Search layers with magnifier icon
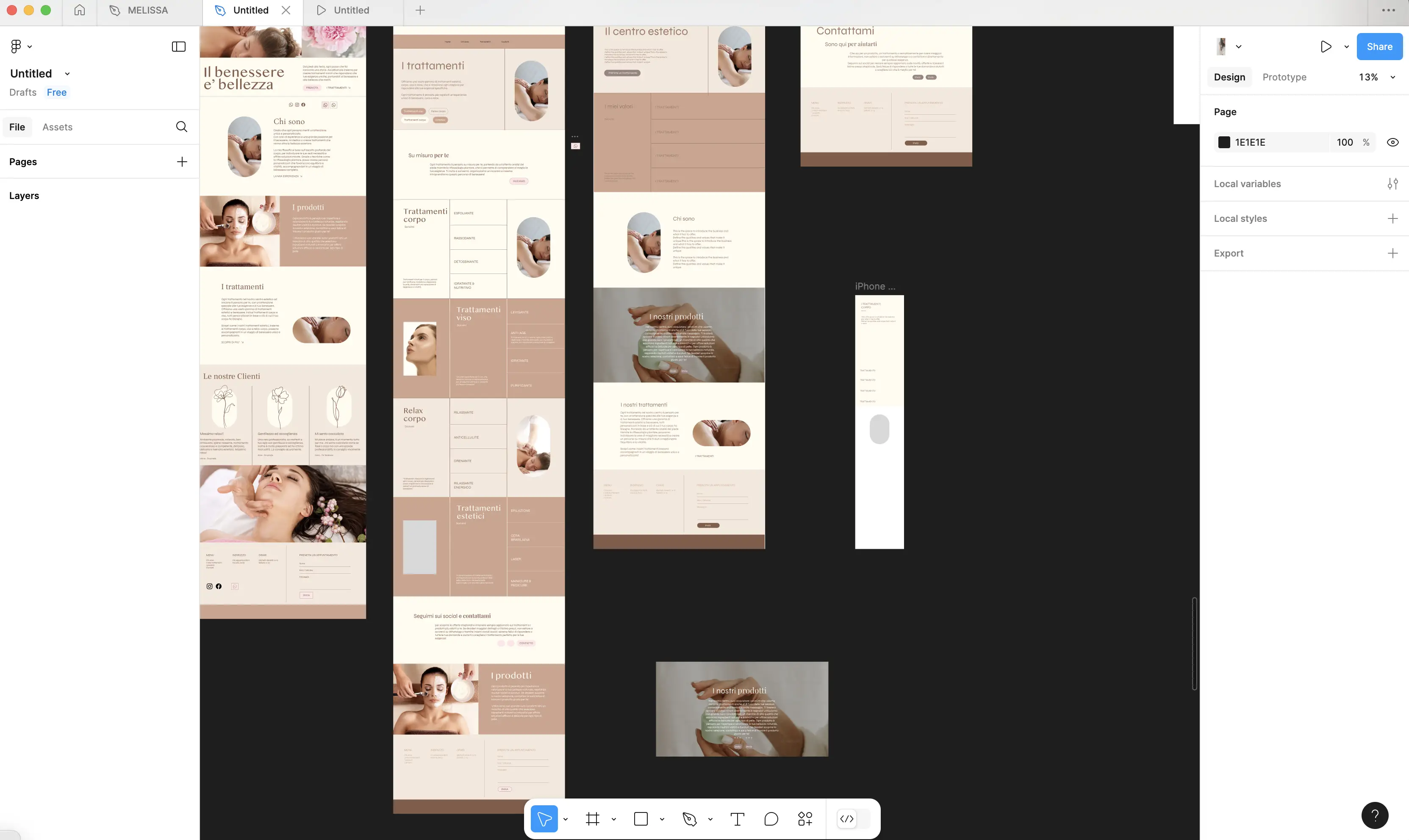Image resolution: width=1409 pixels, height=840 pixels. point(181,127)
